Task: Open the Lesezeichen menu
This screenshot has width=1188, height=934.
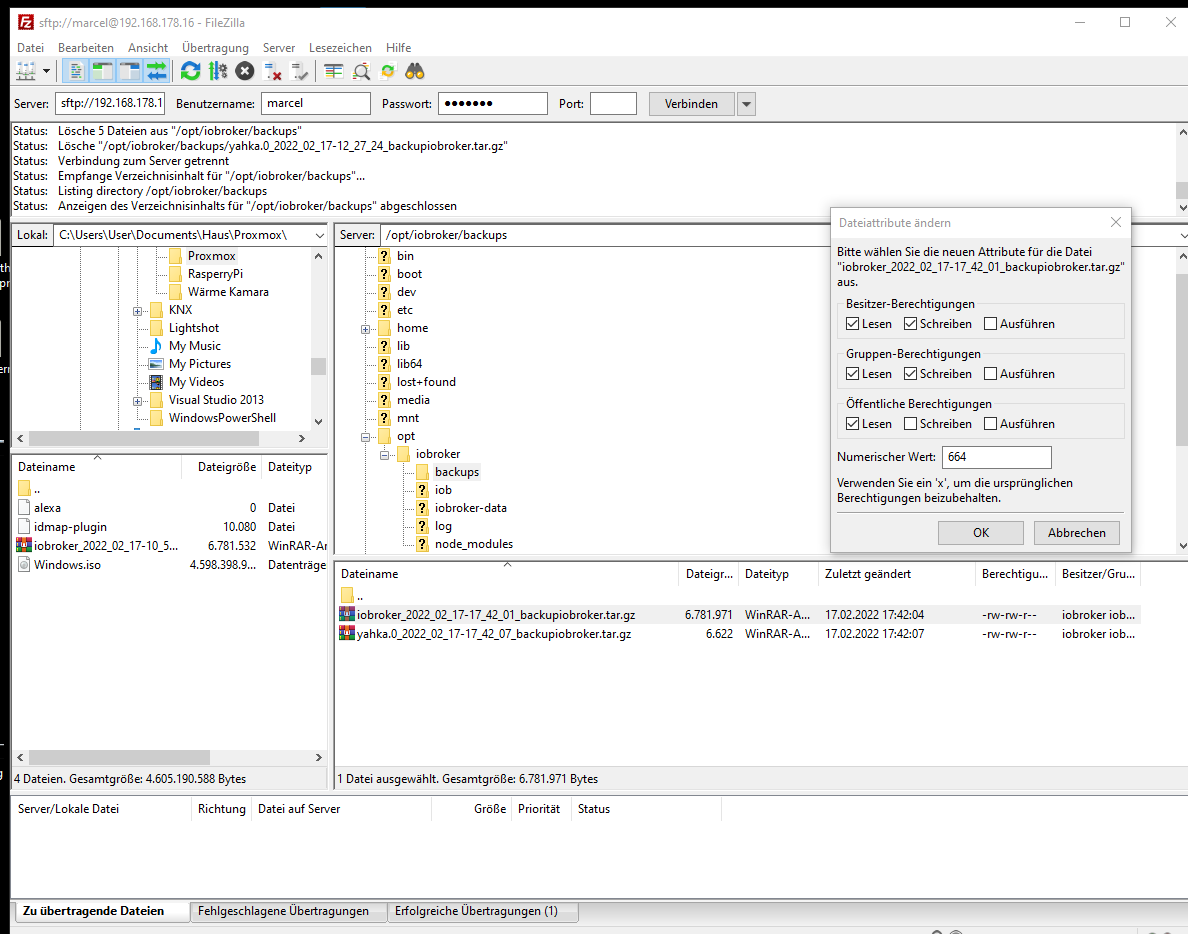Action: [340, 48]
